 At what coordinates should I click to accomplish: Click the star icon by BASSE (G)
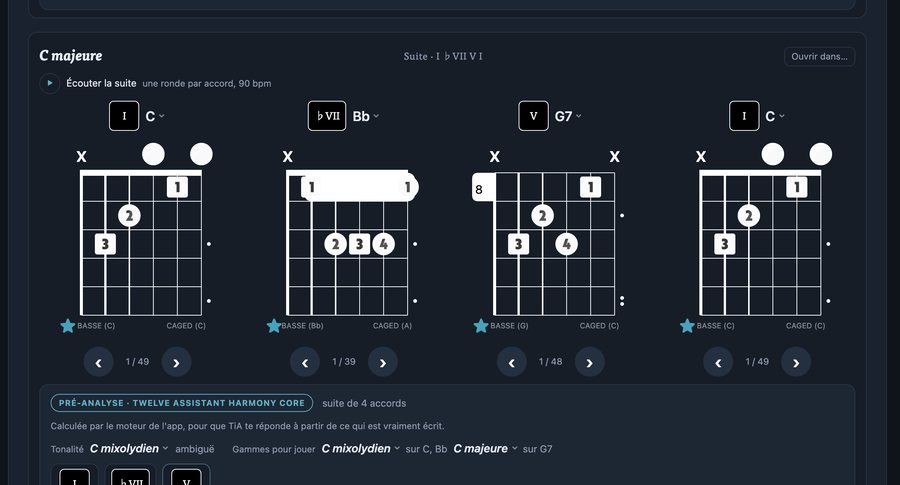(x=481, y=325)
